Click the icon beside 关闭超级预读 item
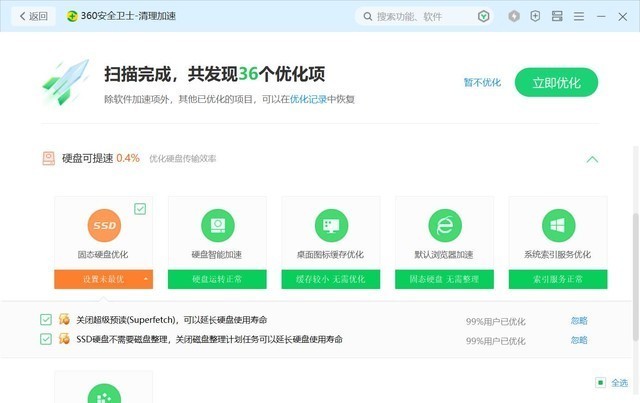This screenshot has height=403, width=640. click(x=64, y=319)
